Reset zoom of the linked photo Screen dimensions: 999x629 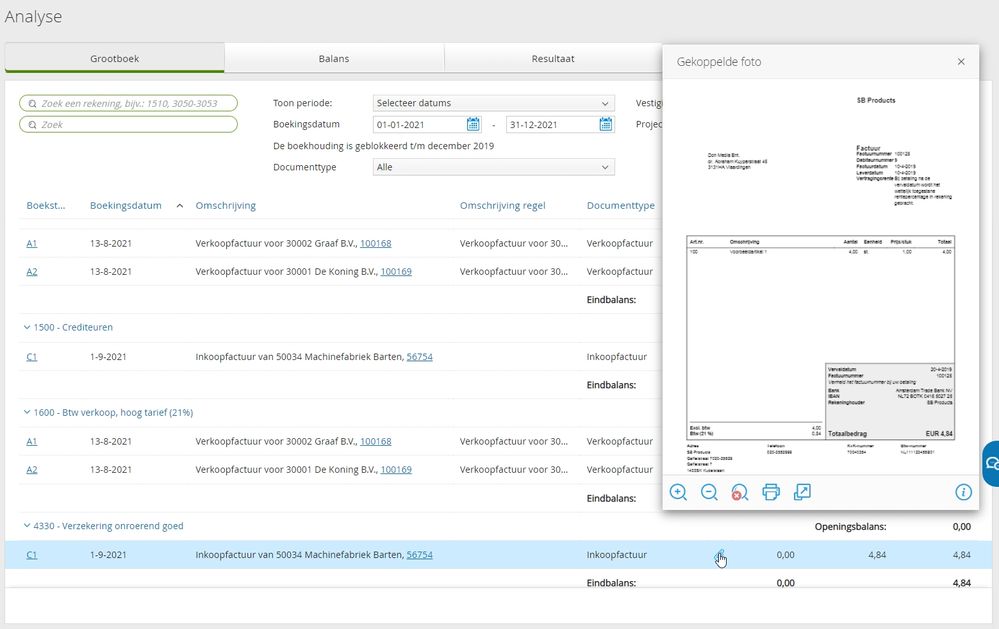click(740, 492)
